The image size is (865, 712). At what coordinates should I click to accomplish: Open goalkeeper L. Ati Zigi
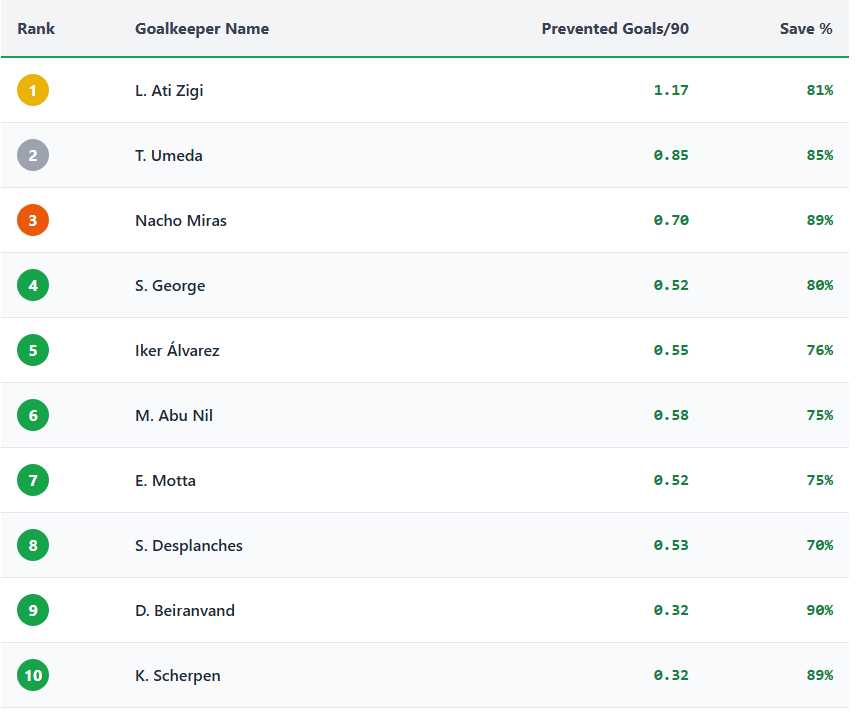click(x=169, y=91)
